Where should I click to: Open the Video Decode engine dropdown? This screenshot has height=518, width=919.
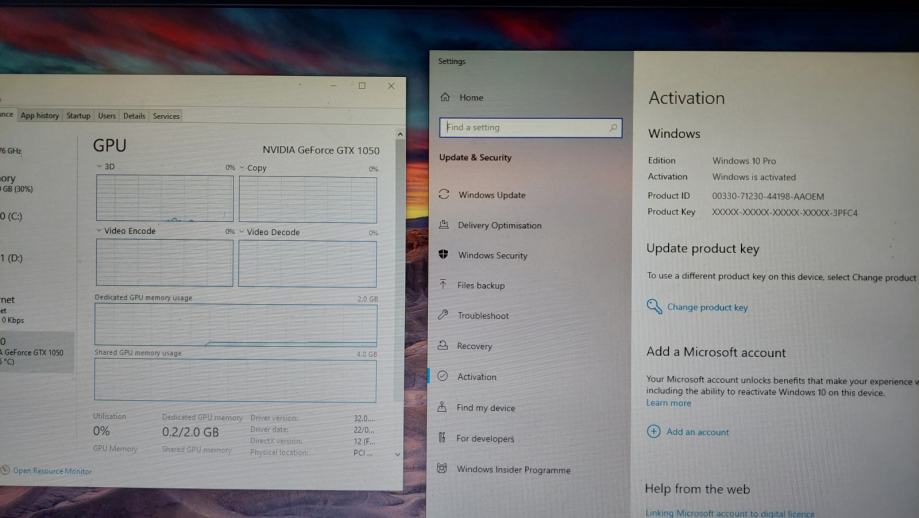tap(241, 232)
